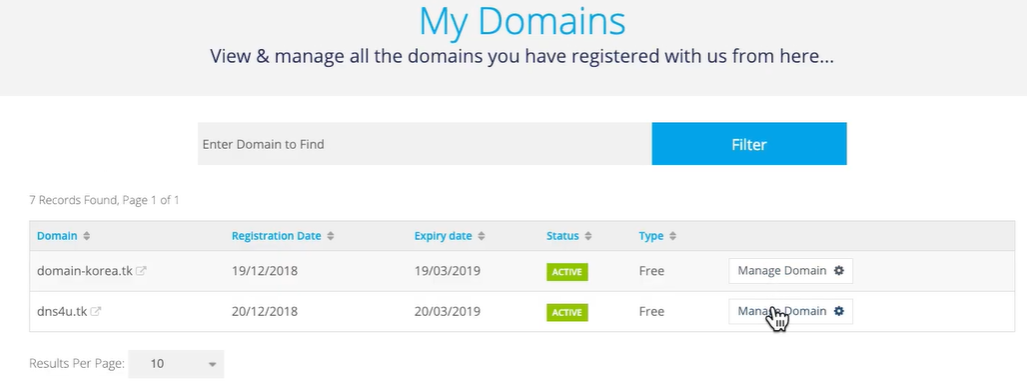The width and height of the screenshot is (1027, 385).
Task: Open Results Per Page dropdown
Action: coord(176,364)
